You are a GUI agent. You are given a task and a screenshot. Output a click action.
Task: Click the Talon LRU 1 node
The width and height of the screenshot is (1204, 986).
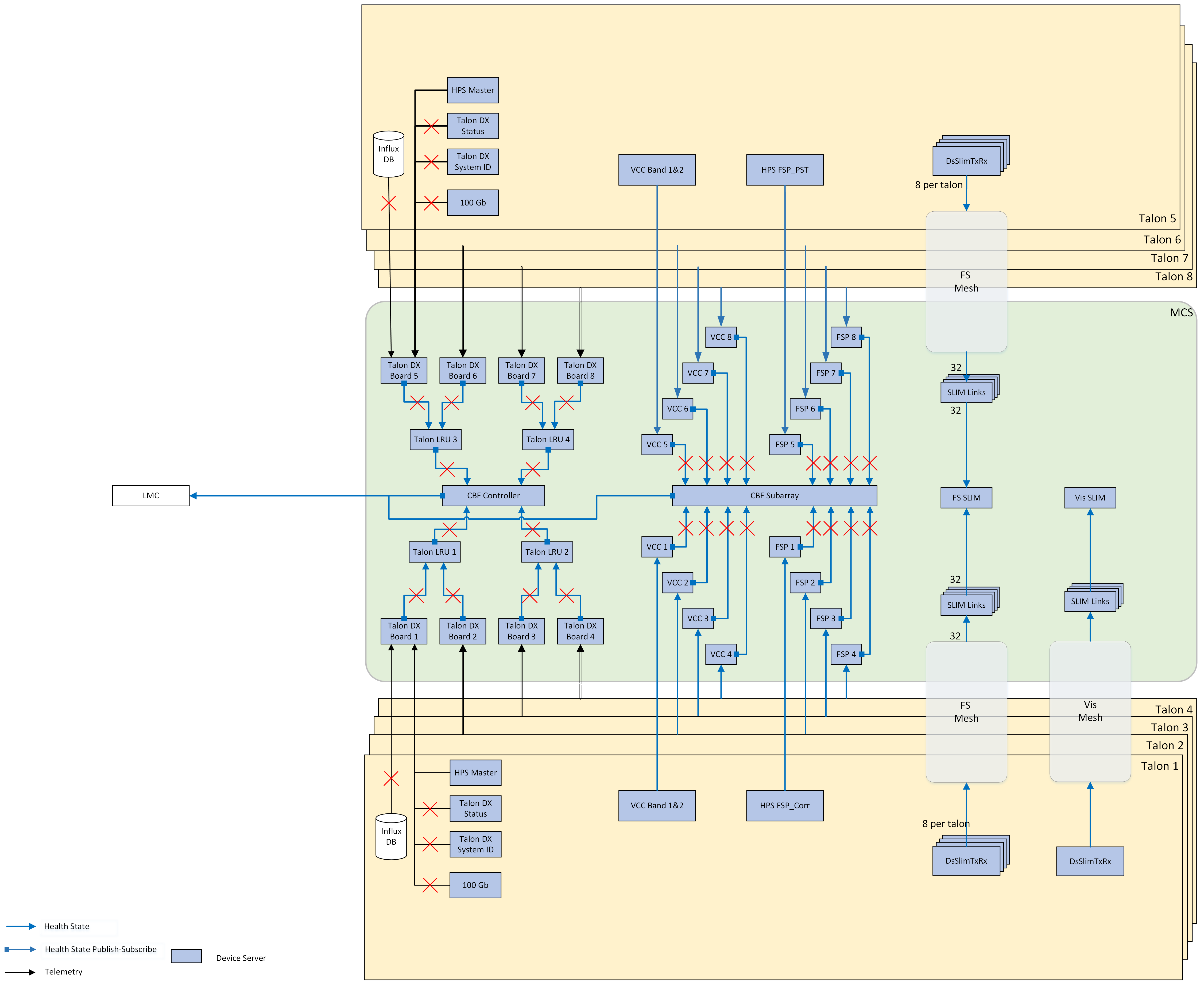coord(435,552)
